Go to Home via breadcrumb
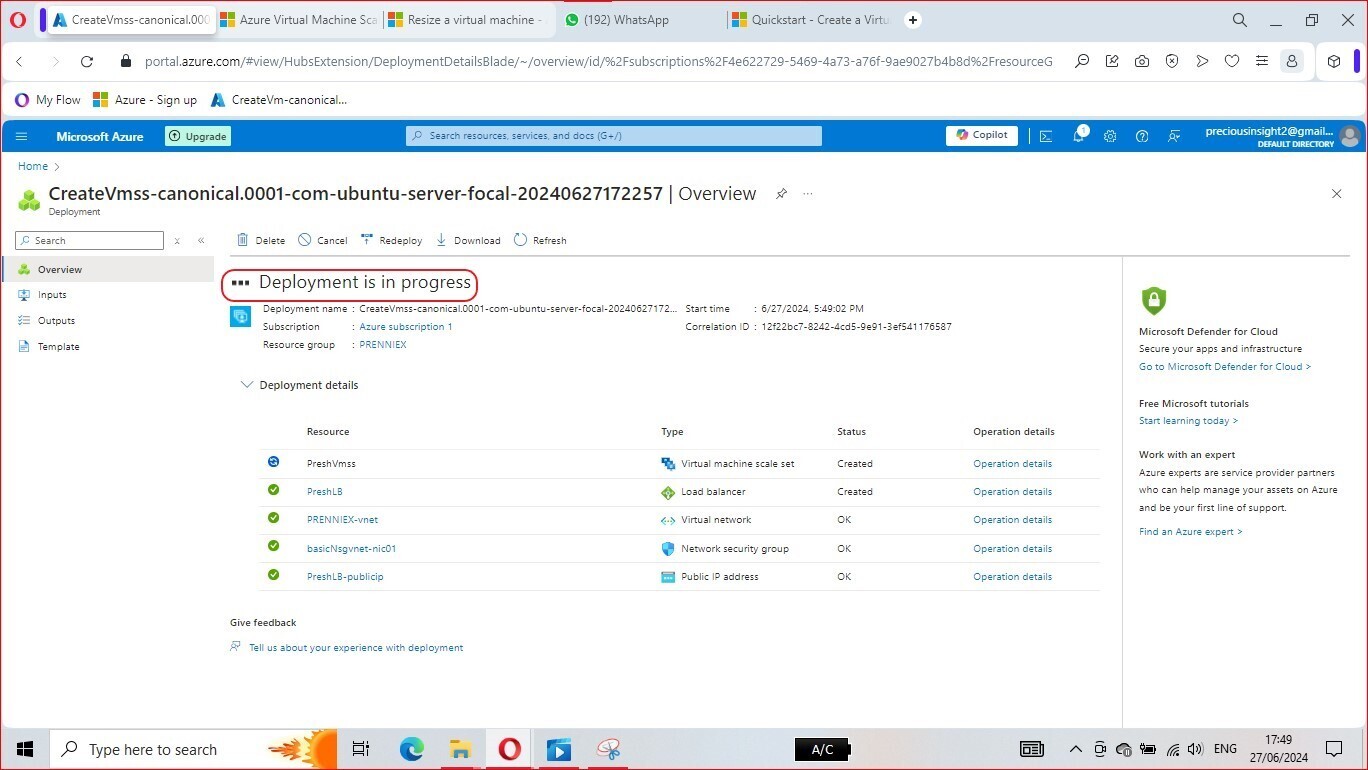 [33, 166]
